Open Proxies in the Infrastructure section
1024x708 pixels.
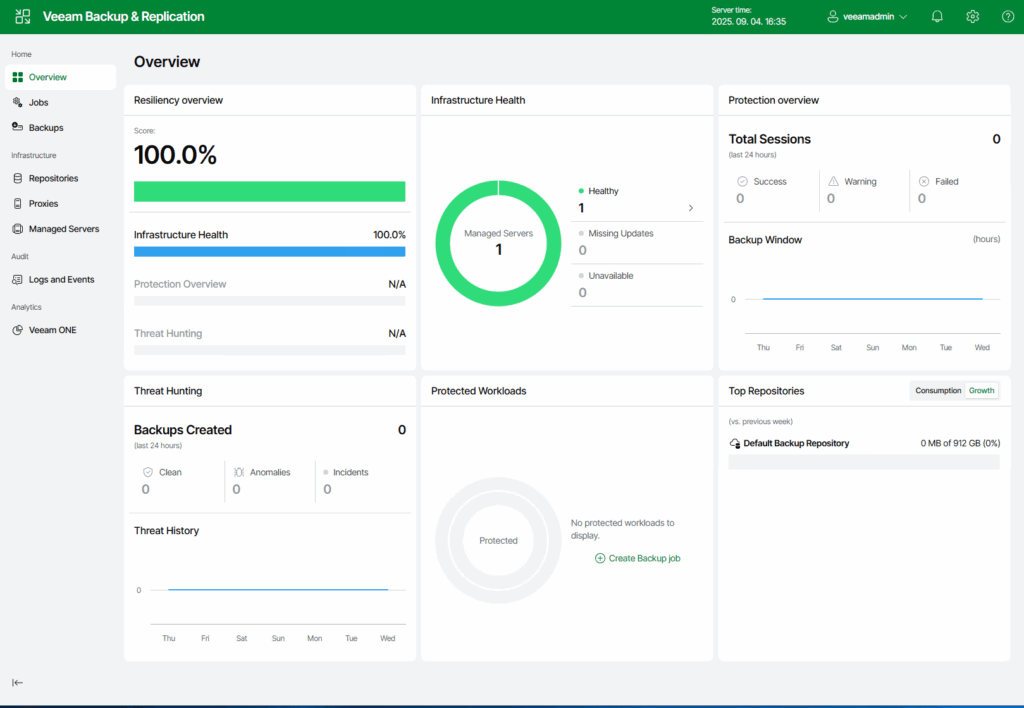pyautogui.click(x=43, y=204)
